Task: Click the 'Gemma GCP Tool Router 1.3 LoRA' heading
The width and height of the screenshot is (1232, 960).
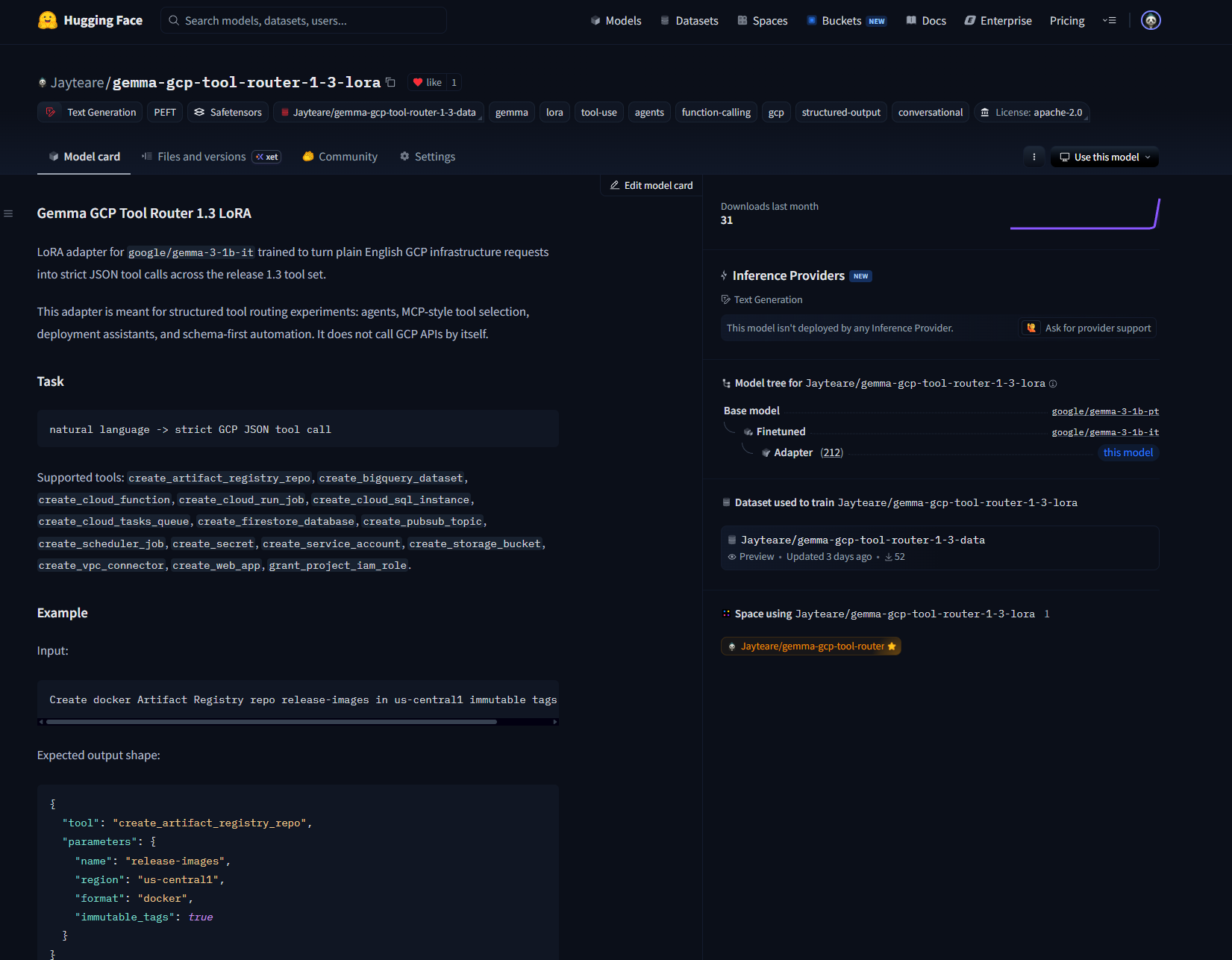Action: click(x=144, y=213)
